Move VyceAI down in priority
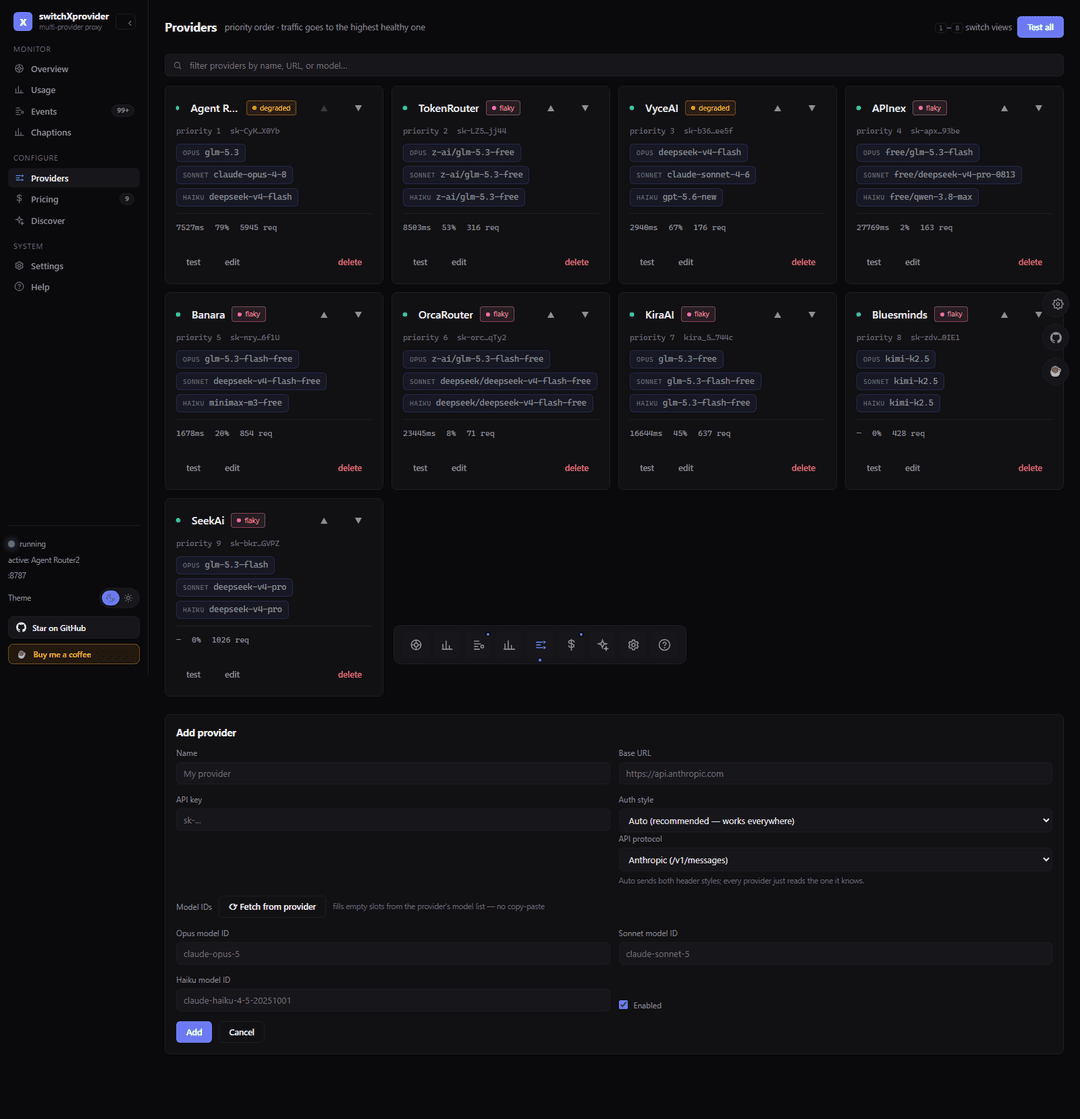 coord(812,108)
